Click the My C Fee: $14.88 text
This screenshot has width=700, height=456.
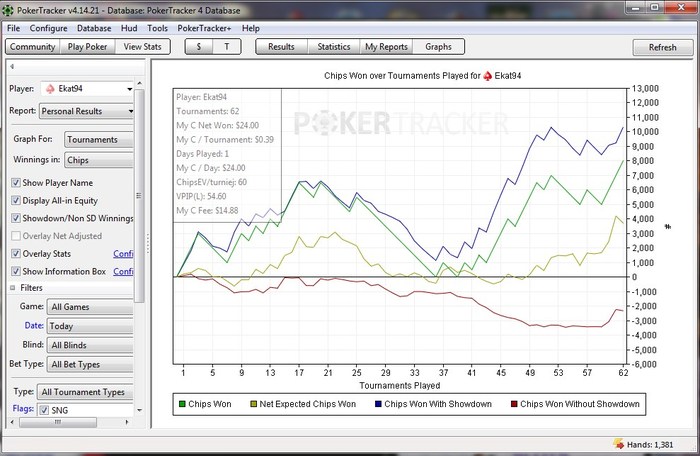(x=207, y=210)
